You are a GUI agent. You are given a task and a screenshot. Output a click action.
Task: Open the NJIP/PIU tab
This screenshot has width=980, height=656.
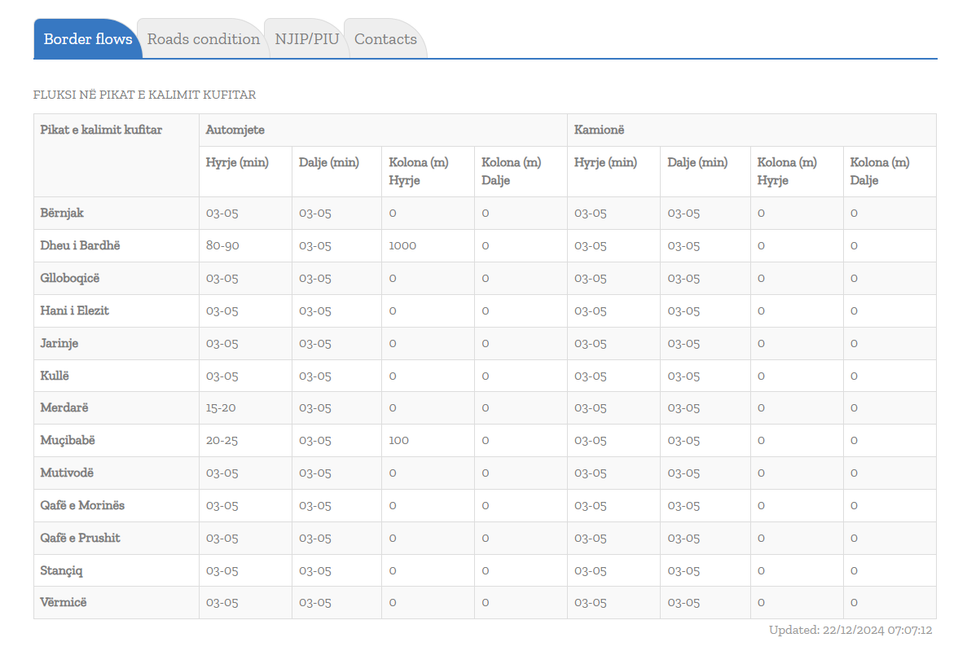pos(307,39)
